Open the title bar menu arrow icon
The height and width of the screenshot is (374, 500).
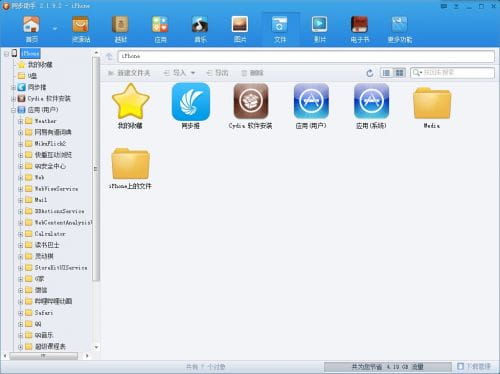click(x=456, y=6)
